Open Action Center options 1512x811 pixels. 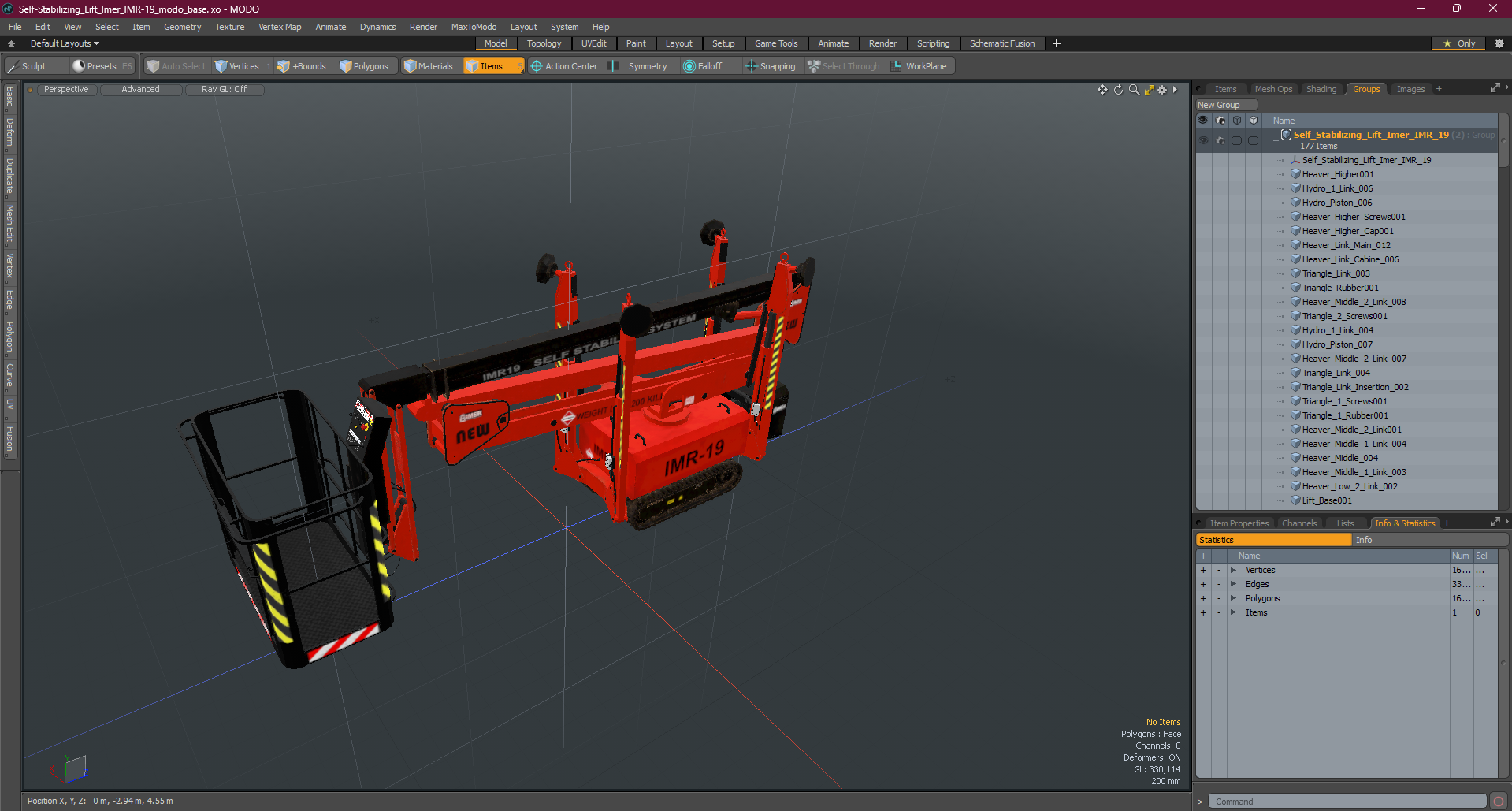[x=564, y=66]
